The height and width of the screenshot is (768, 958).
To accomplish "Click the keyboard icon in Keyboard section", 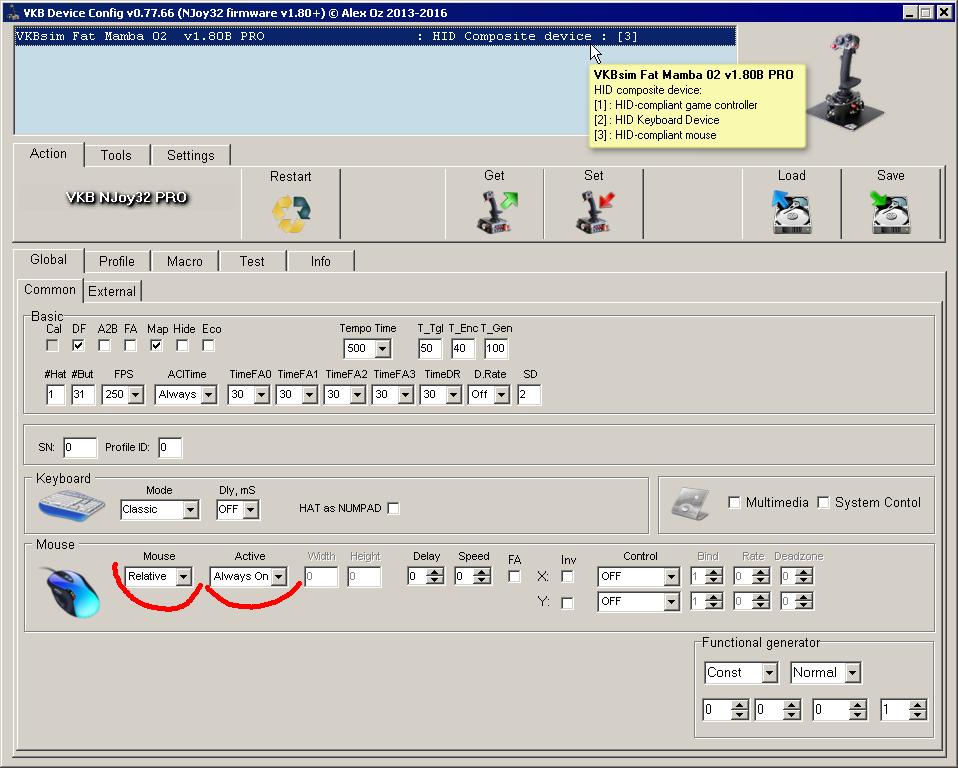I will 72,505.
